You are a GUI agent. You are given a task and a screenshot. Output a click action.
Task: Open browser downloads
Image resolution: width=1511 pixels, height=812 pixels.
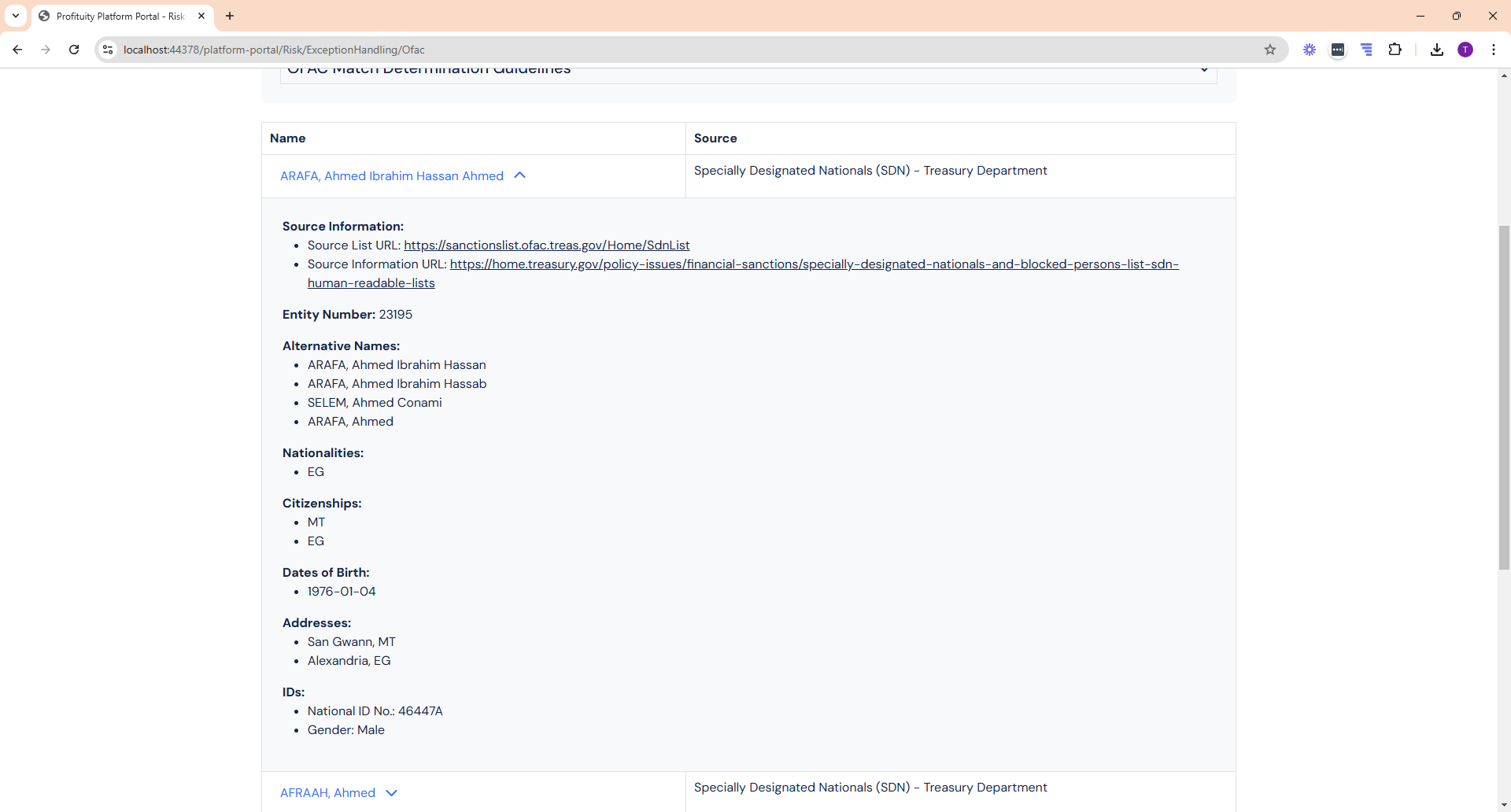[x=1436, y=50]
